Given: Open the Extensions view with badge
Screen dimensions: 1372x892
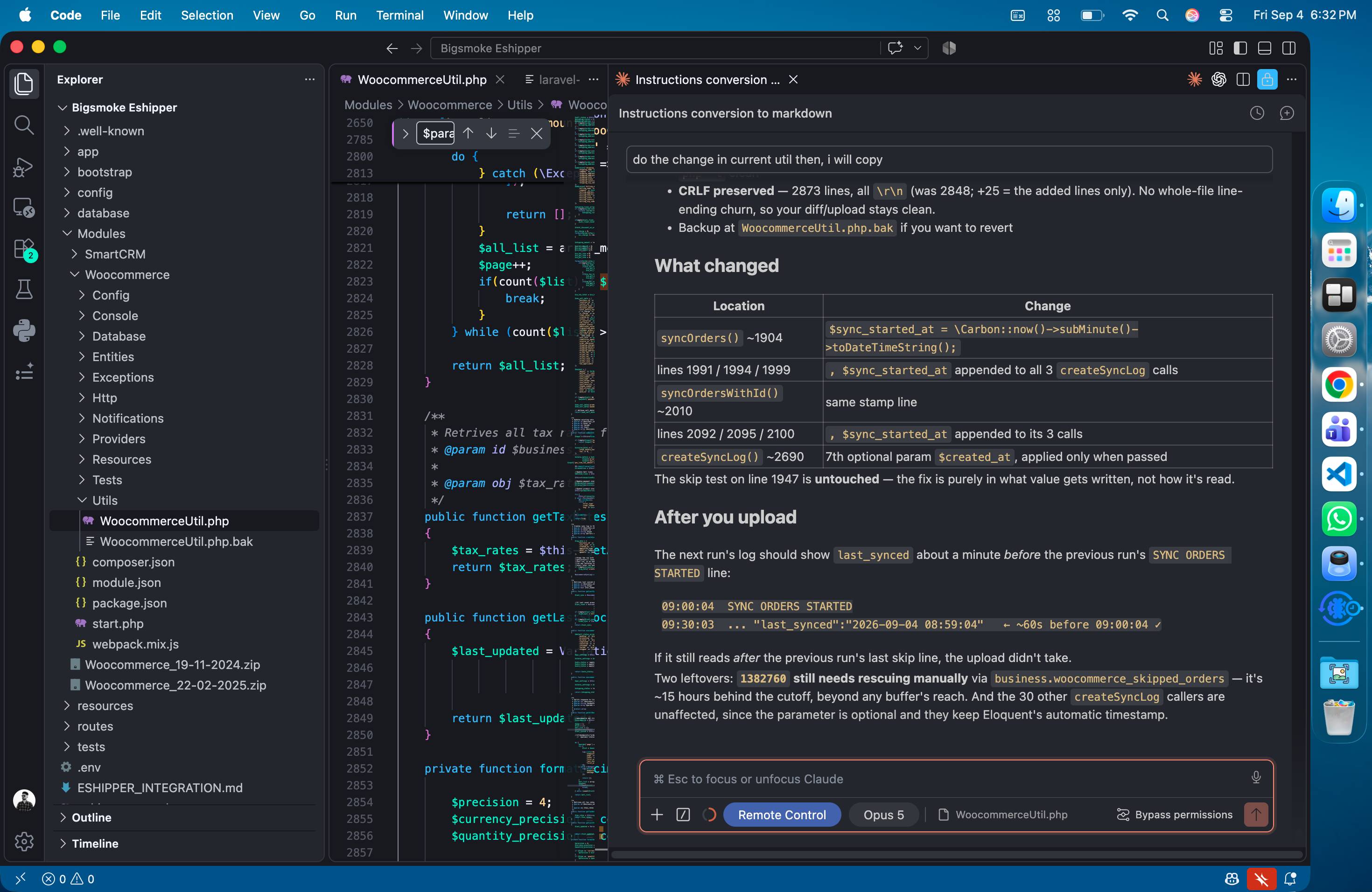Looking at the screenshot, I should [24, 249].
